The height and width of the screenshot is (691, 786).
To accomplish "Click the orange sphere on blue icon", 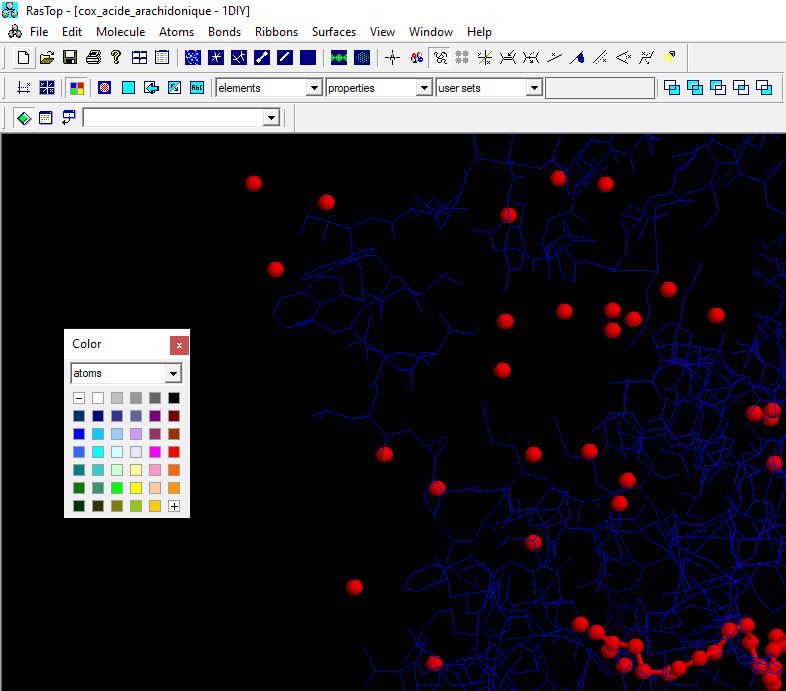I will [x=104, y=88].
